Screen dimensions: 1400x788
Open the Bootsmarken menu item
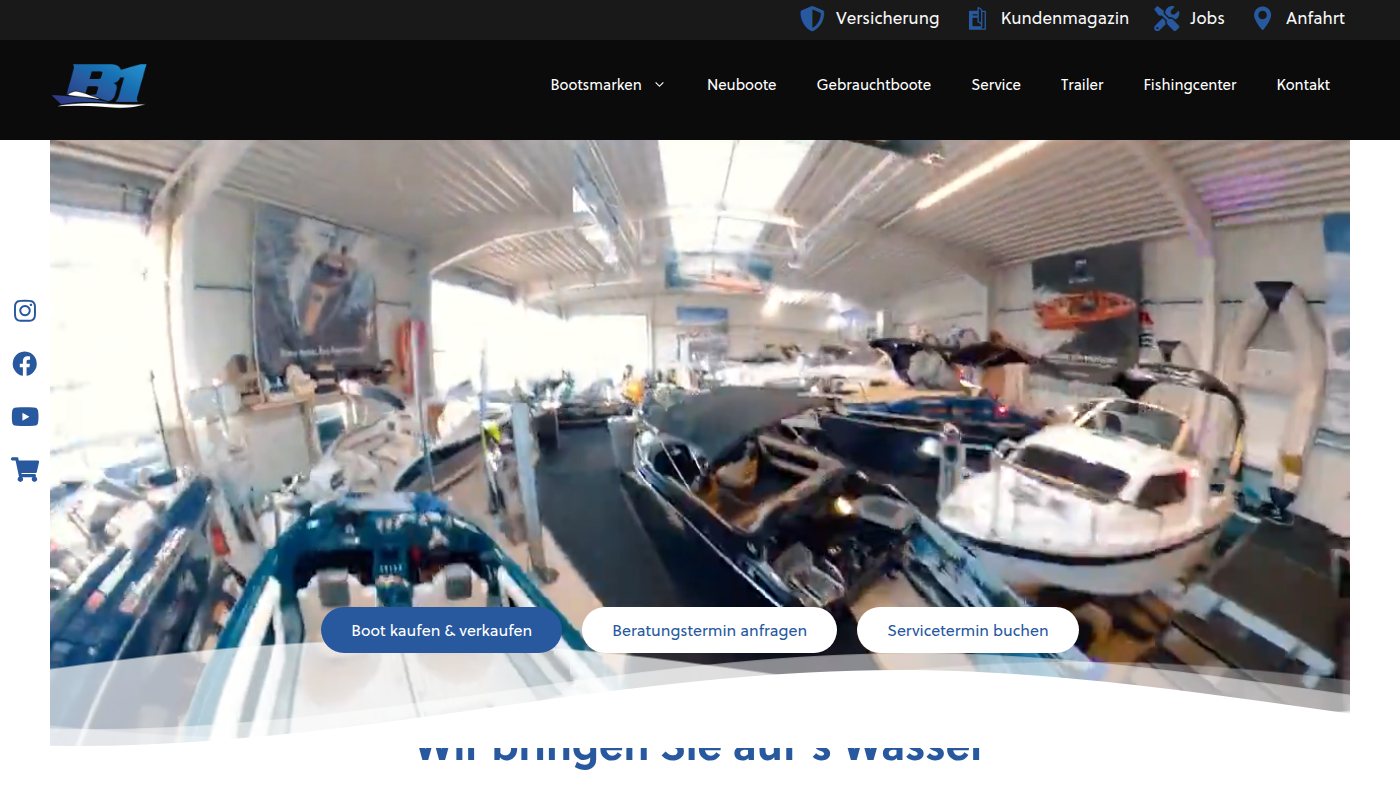(596, 85)
